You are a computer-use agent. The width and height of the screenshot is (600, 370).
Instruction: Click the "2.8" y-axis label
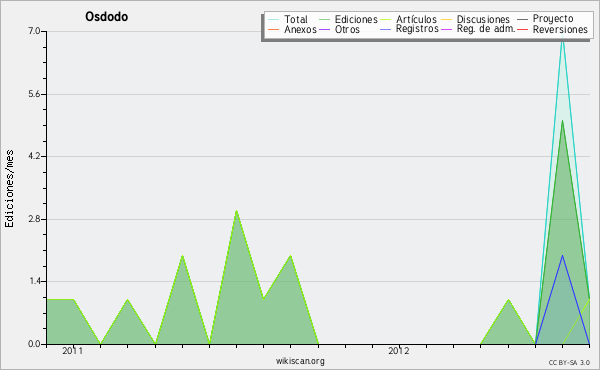[x=34, y=219]
